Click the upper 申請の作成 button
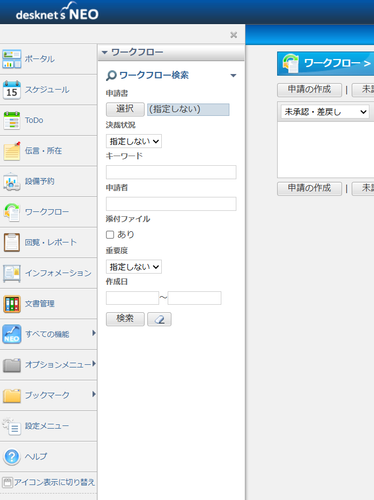The image size is (374, 500). [309, 90]
